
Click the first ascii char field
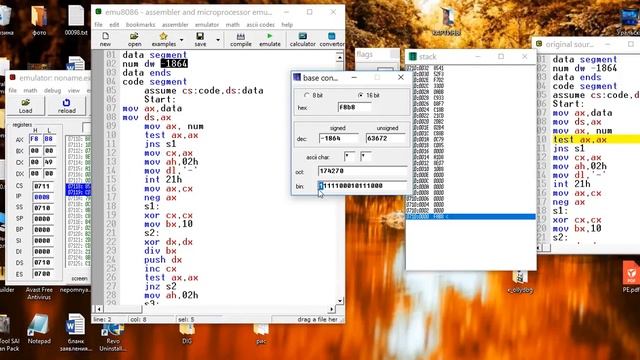349,156
